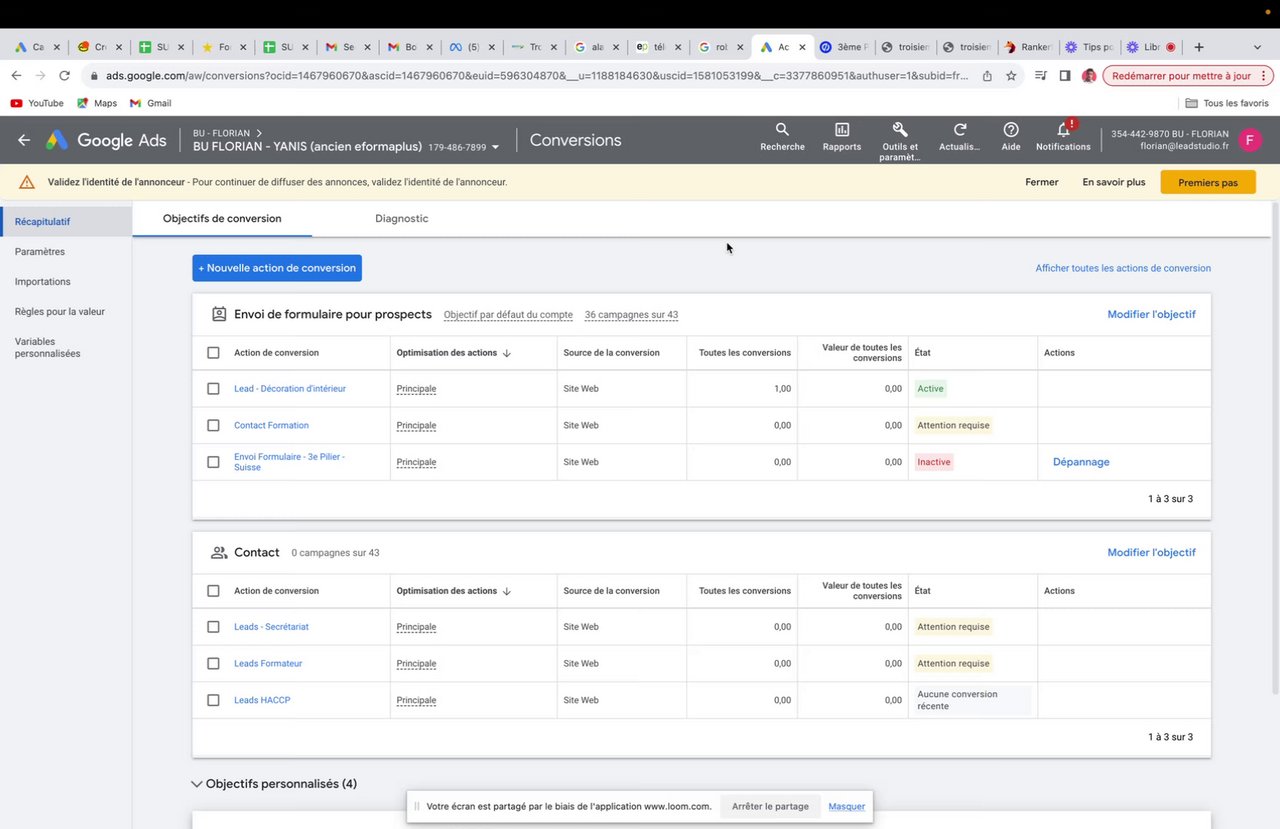Viewport: 1280px width, 829px height.
Task: Open the Rapports reports icon
Action: (842, 130)
